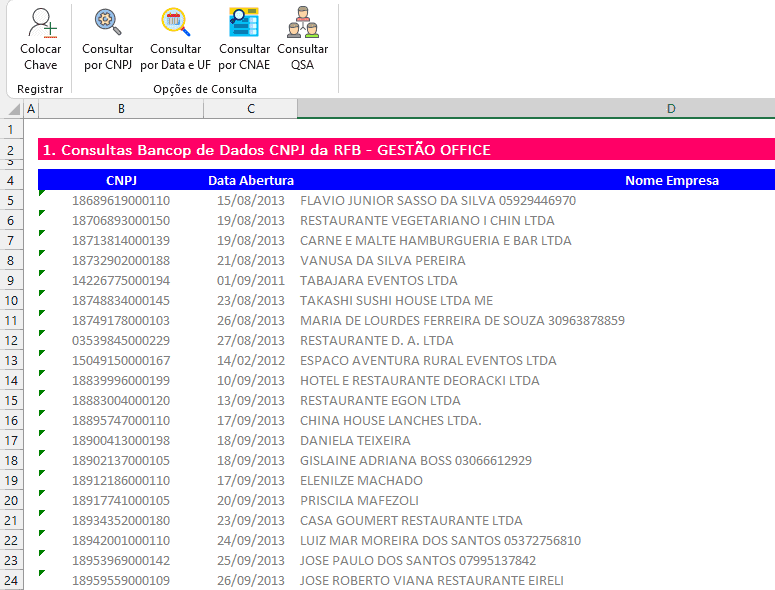Click the CNPJ column heading cell
This screenshot has height=590, width=775.
coord(121,180)
